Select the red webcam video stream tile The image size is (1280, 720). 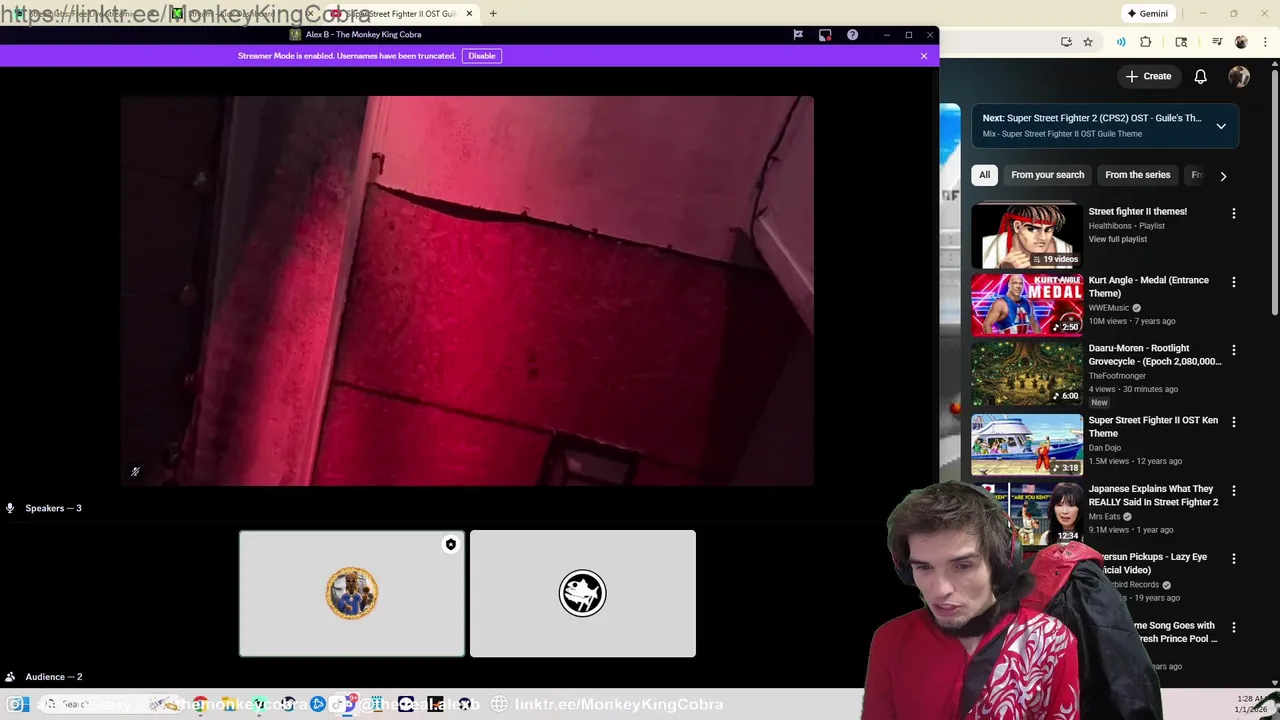point(467,291)
